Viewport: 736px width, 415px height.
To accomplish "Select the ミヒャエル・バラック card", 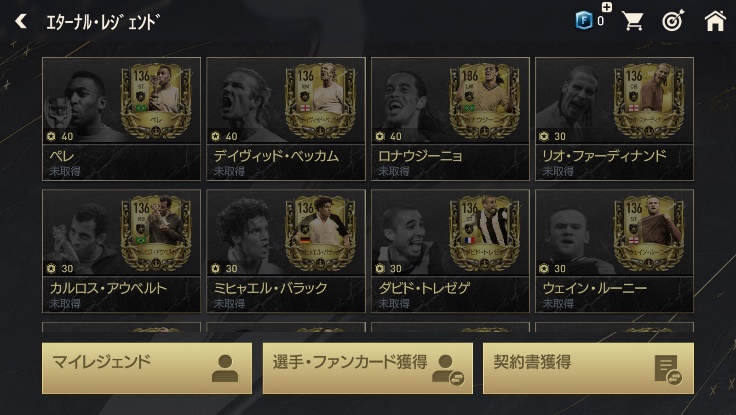I will (286, 251).
